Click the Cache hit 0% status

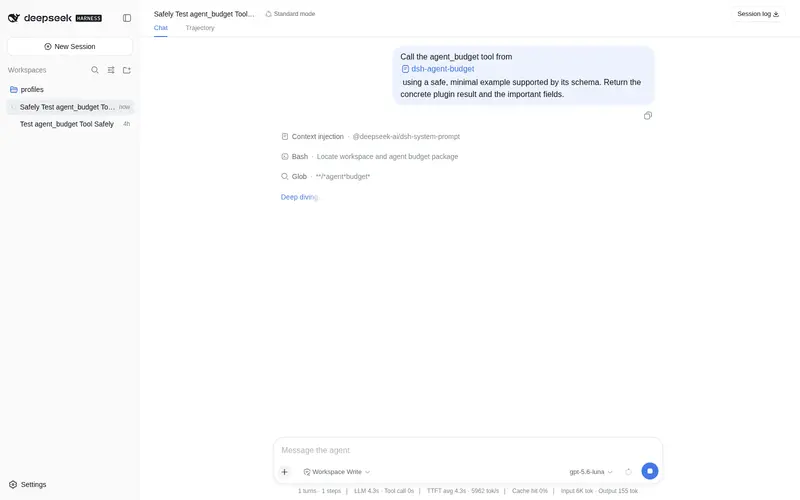[530, 491]
